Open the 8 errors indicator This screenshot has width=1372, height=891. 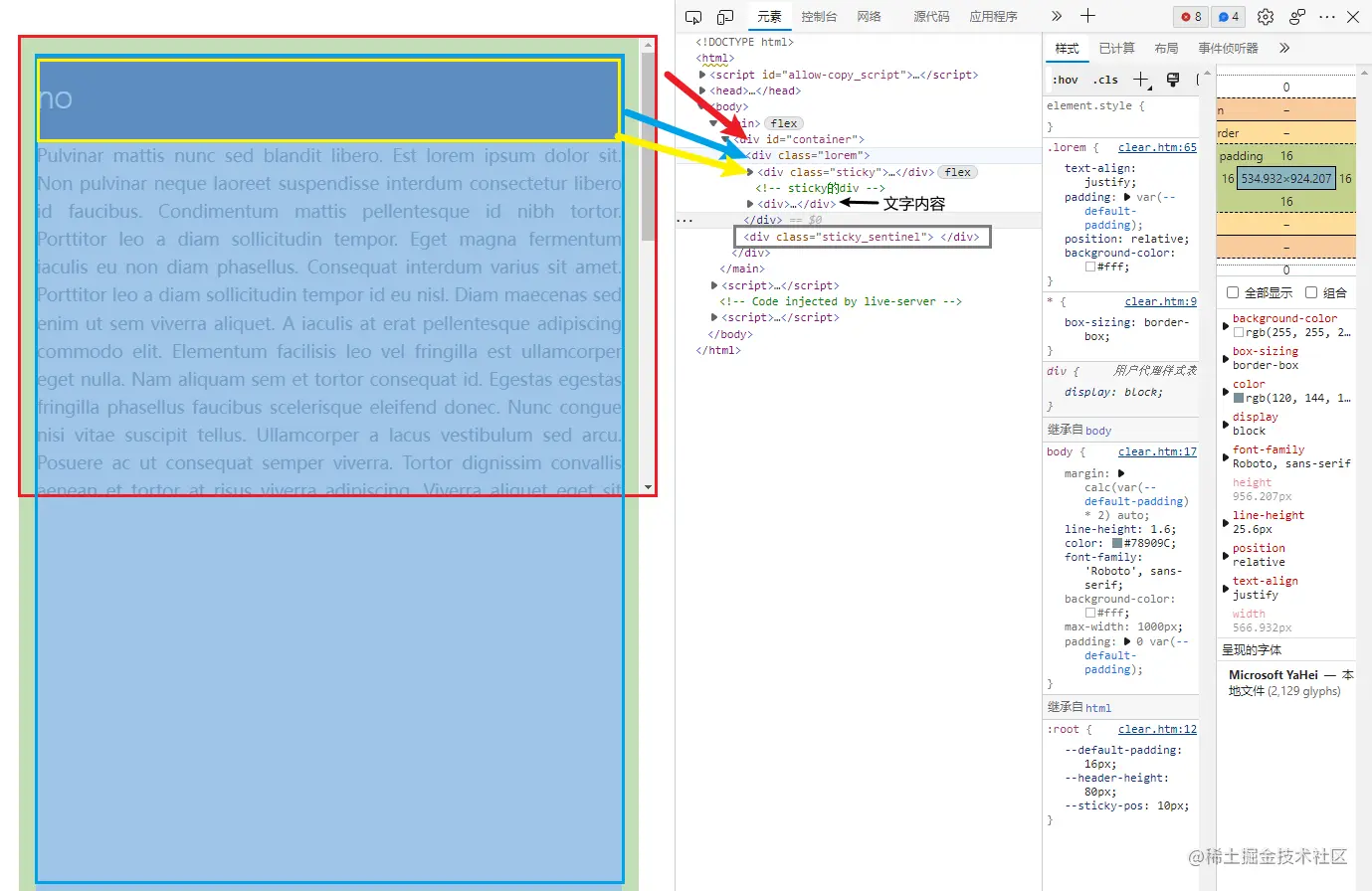1191,17
